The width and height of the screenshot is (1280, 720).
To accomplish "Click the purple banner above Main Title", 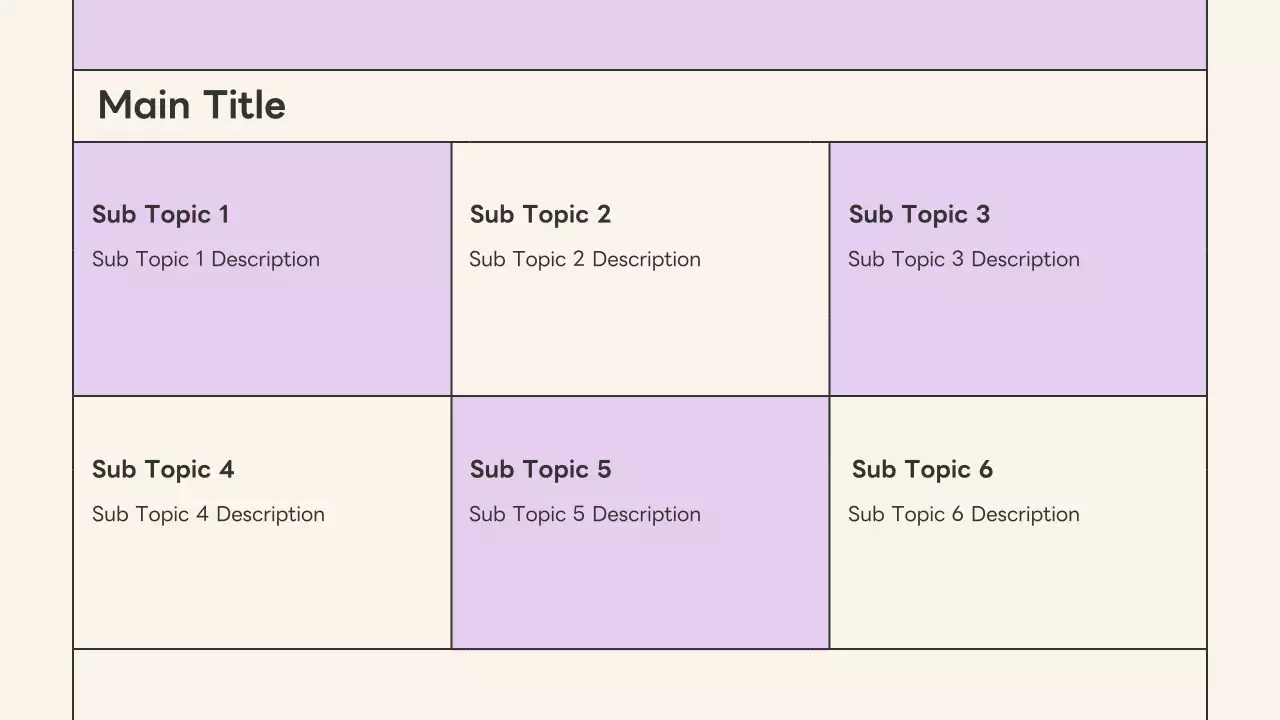I will 640,34.
